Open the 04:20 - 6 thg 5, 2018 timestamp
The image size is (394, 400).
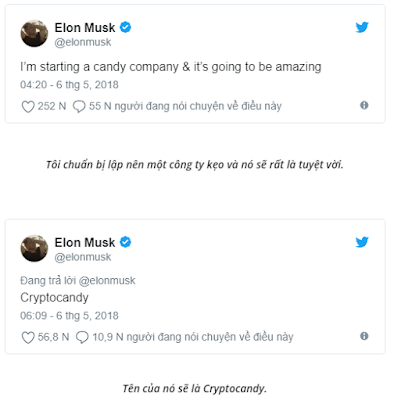69,85
